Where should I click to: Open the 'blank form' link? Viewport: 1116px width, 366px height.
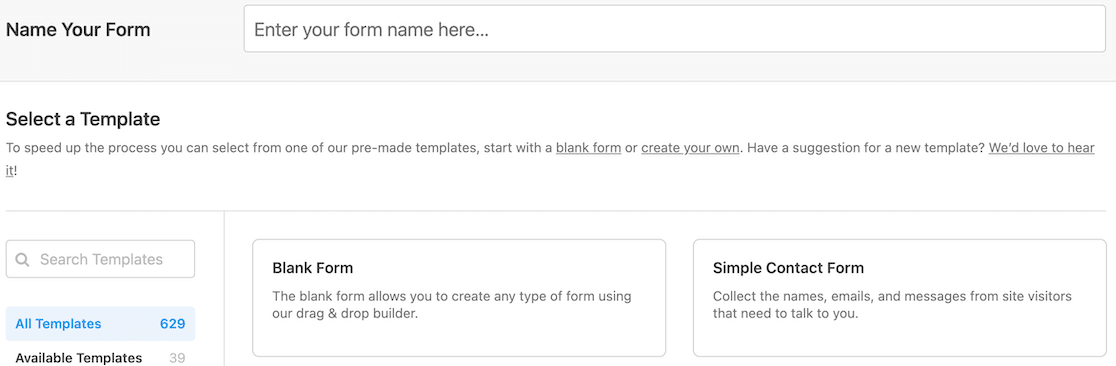[589, 149]
